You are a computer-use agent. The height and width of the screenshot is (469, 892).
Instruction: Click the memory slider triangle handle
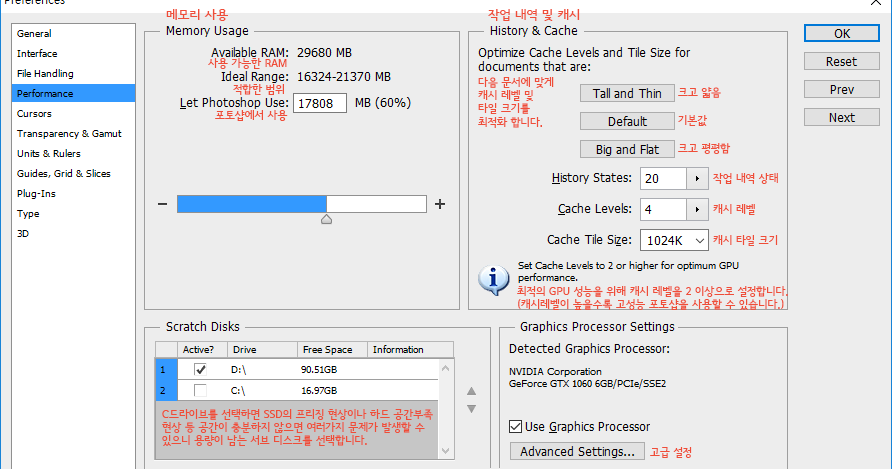327,219
